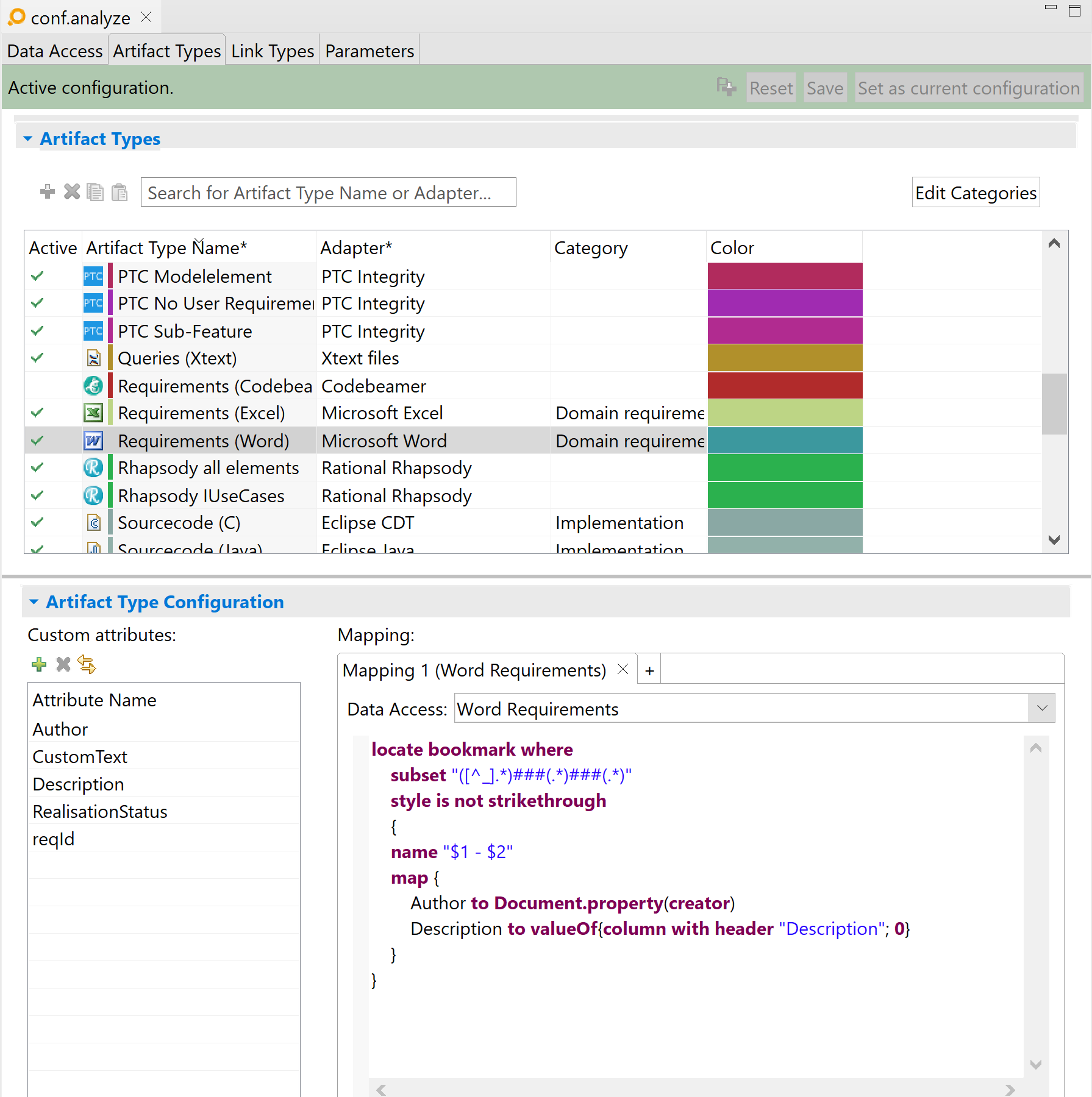
Task: Click the Reset button
Action: point(771,88)
